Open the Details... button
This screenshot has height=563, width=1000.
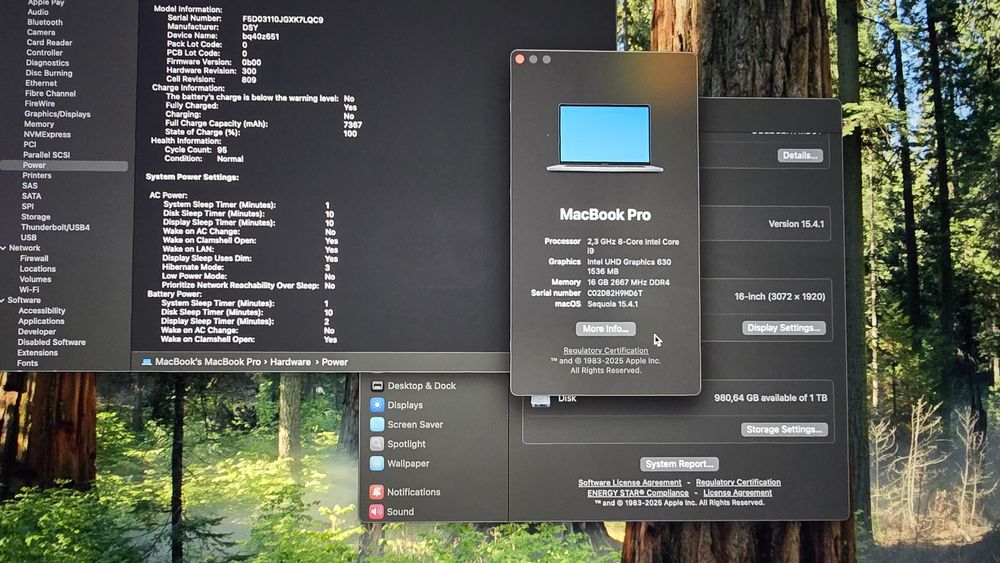800,156
